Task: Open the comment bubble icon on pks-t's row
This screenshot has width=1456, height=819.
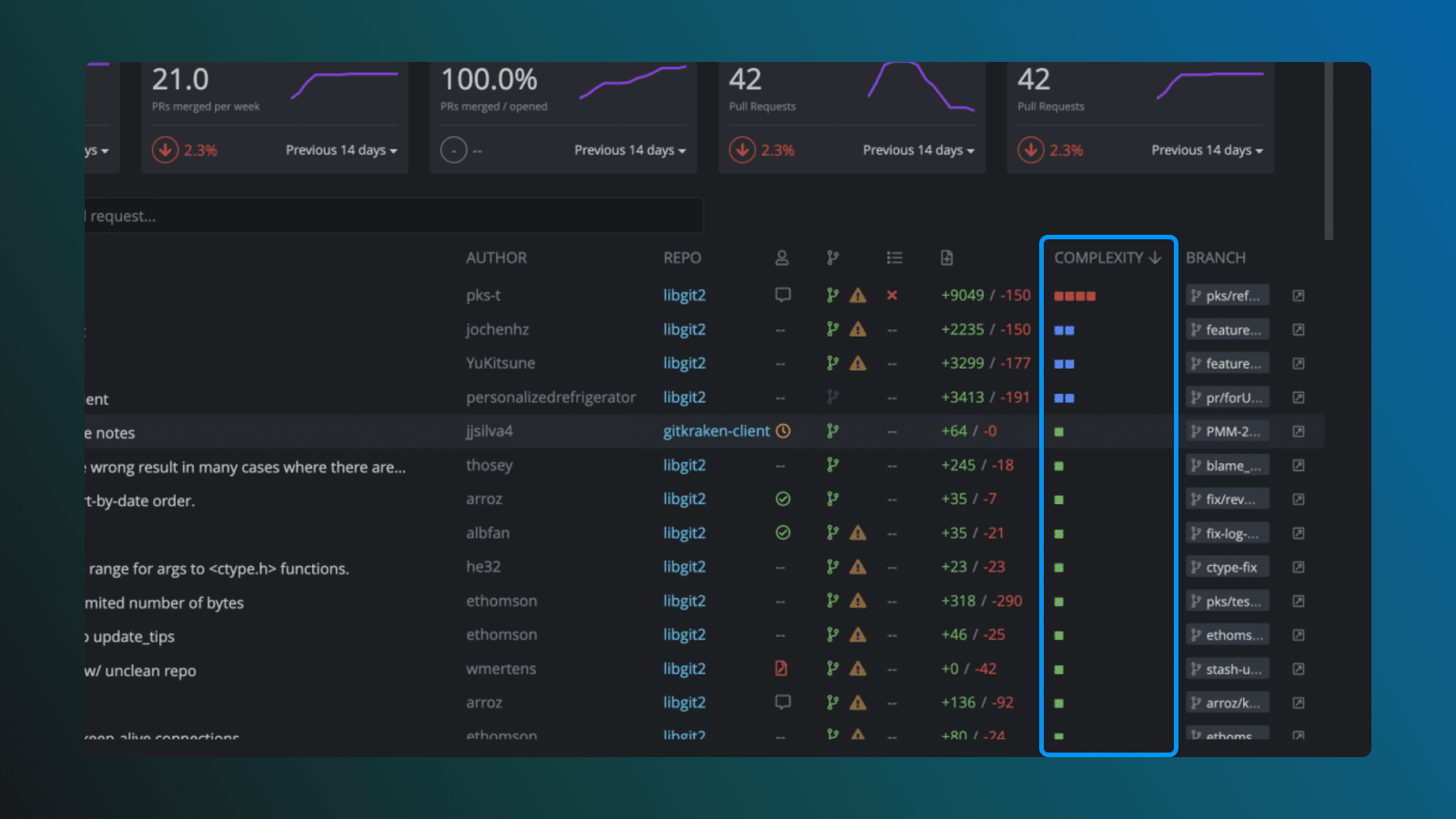Action: [x=783, y=295]
